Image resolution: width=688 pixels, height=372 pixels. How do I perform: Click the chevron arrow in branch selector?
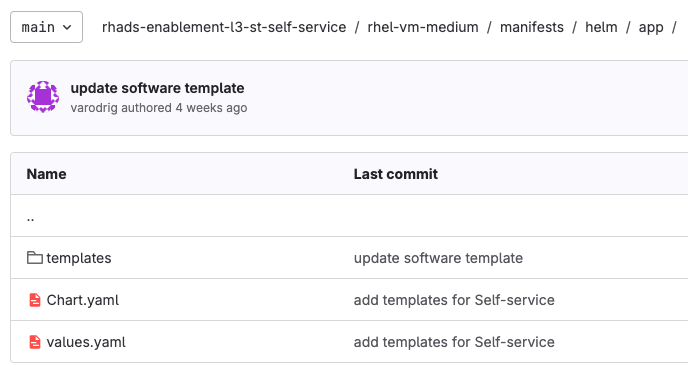pyautogui.click(x=67, y=28)
